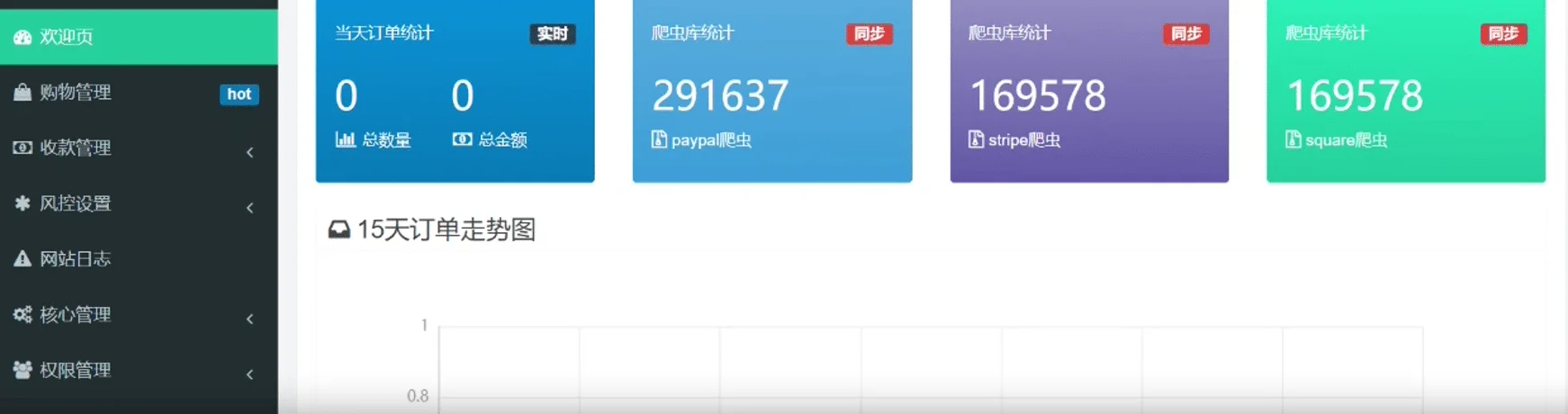Screen dimensions: 1568x414
Task: Open 网站日志 in the sidebar
Action: pos(139,260)
